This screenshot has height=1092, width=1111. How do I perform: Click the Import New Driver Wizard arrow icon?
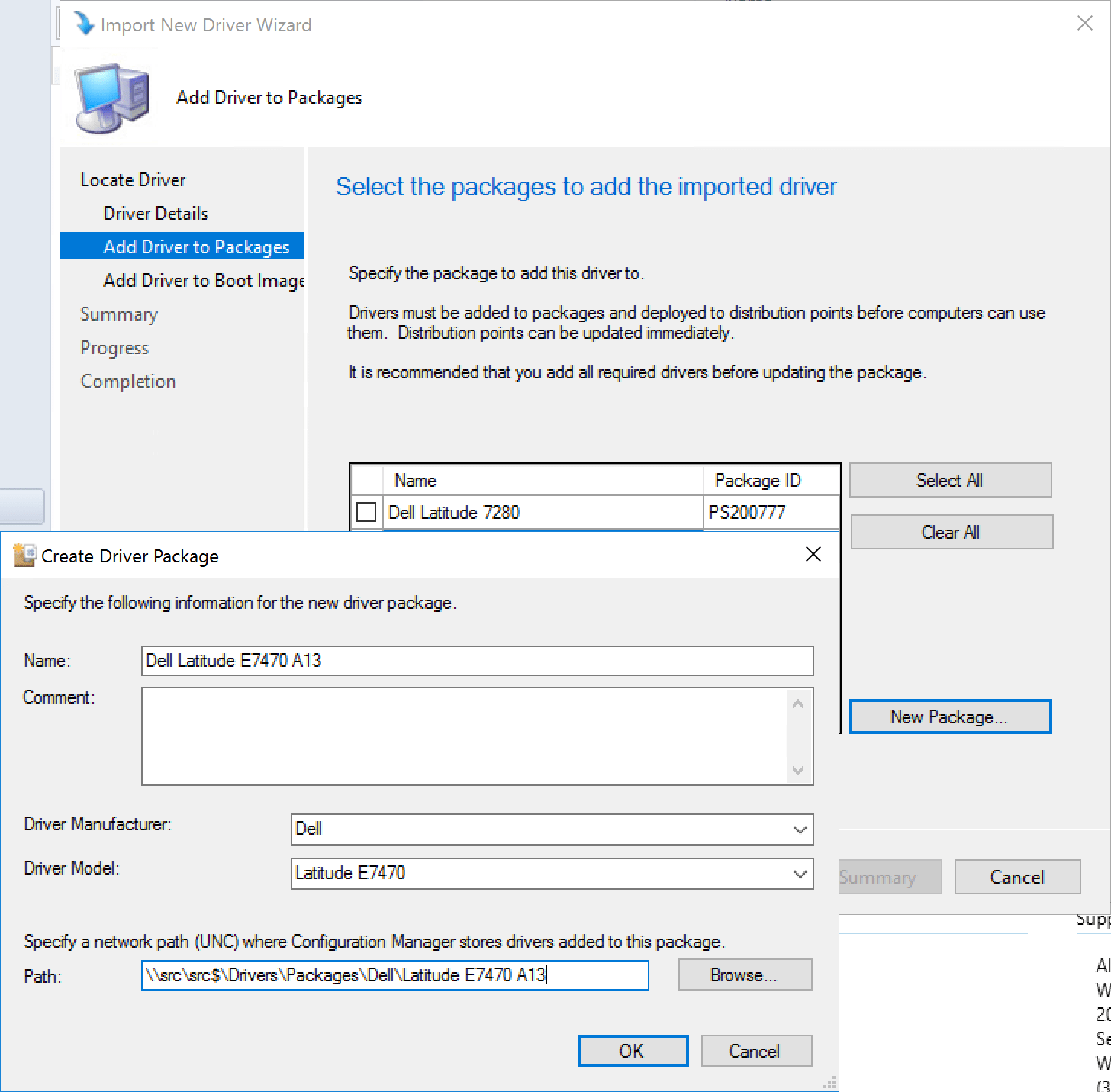coord(84,24)
